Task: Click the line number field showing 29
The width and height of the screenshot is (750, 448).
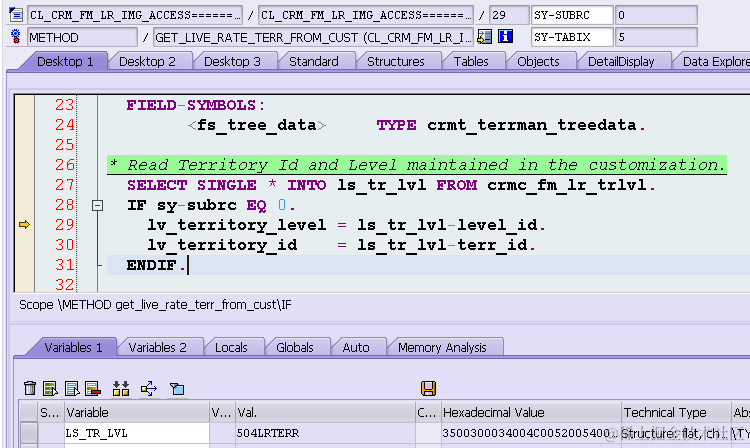Action: 509,15
